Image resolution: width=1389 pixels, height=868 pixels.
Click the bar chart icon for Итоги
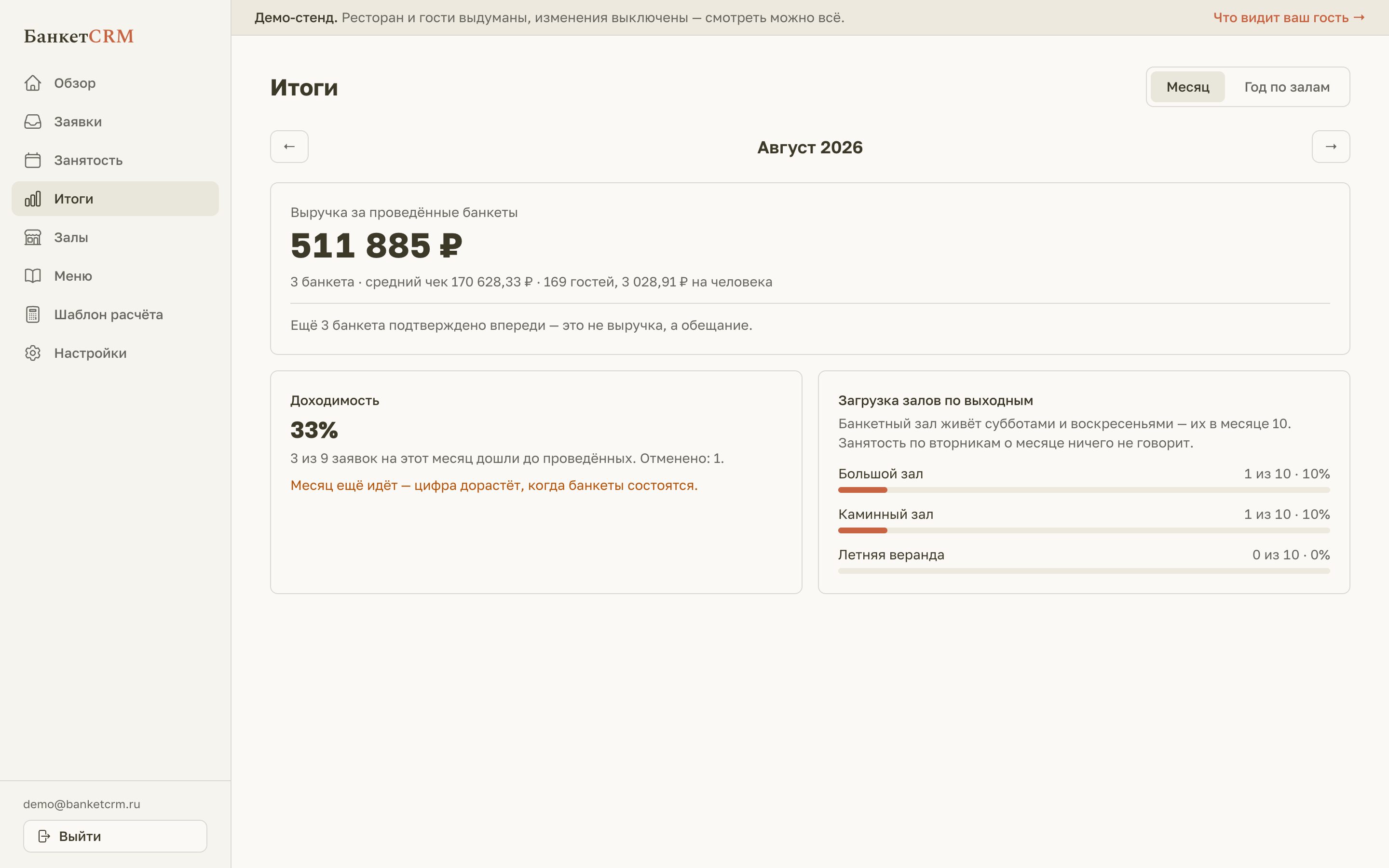pos(33,199)
